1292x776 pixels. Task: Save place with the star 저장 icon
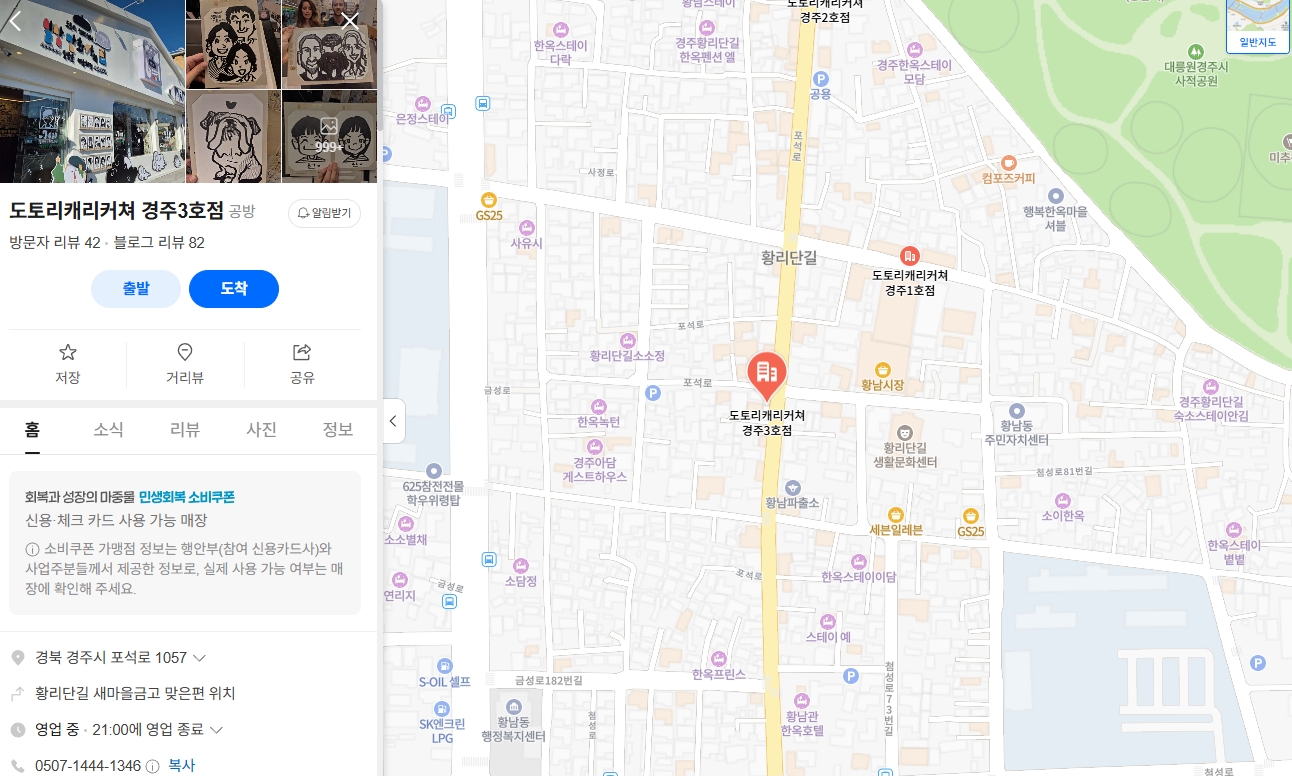coord(68,364)
